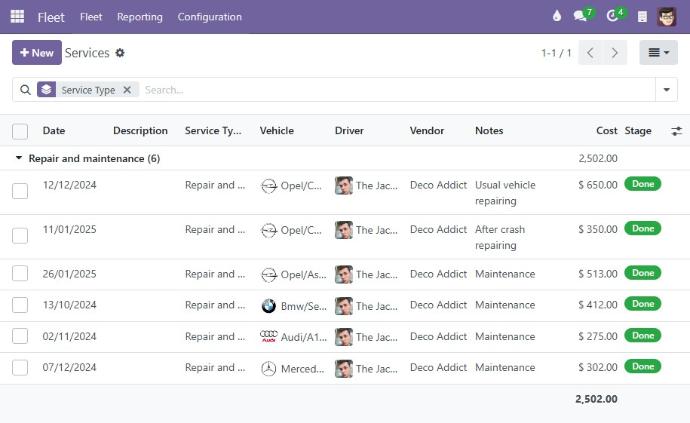Screen dimensions: 690x423
Task: Click the Services gear settings icon
Action: pyautogui.click(x=120, y=53)
